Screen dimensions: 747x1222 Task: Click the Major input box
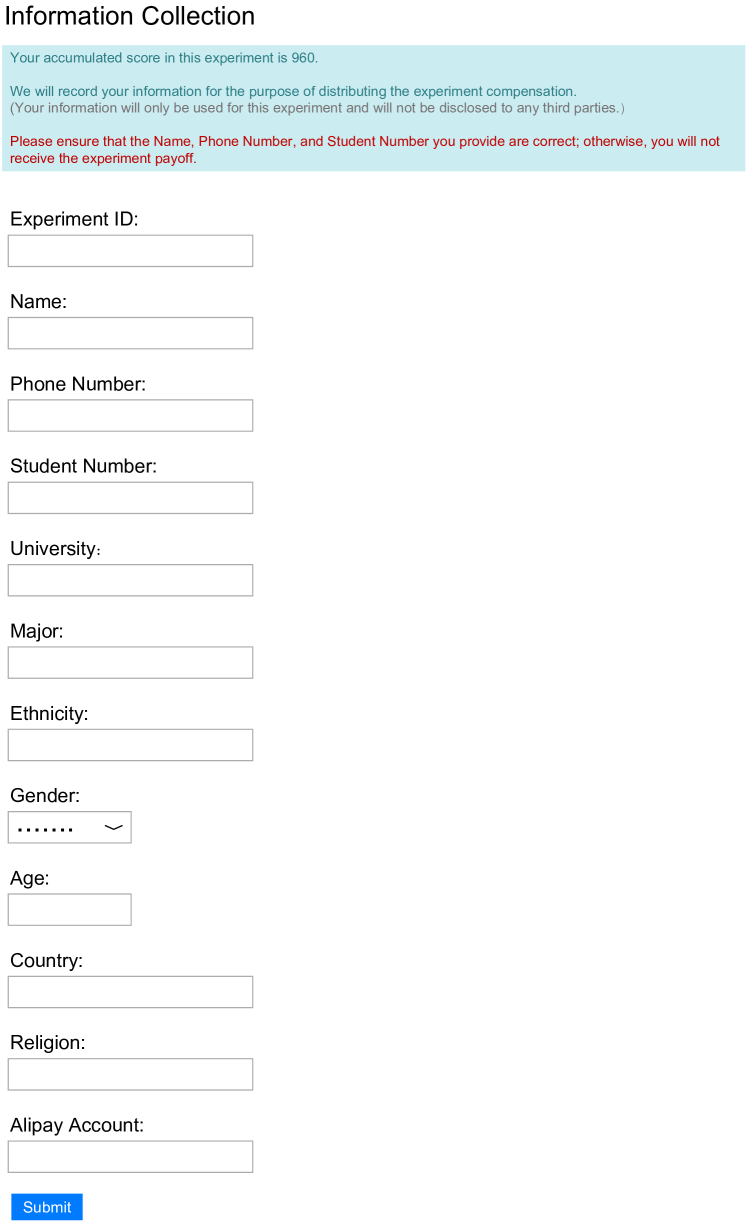pyautogui.click(x=130, y=662)
